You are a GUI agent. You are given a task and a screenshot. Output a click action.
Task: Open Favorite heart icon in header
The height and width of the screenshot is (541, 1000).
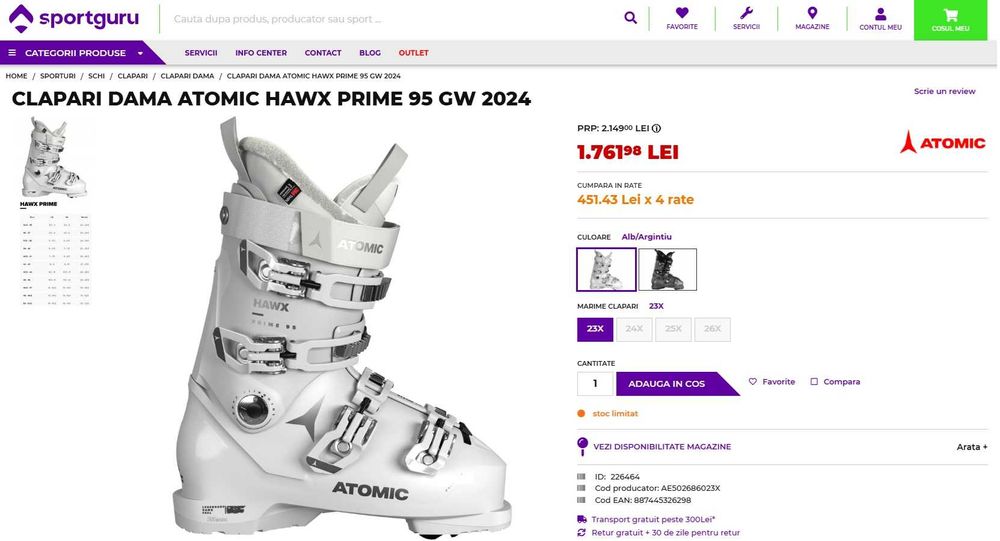pos(682,15)
